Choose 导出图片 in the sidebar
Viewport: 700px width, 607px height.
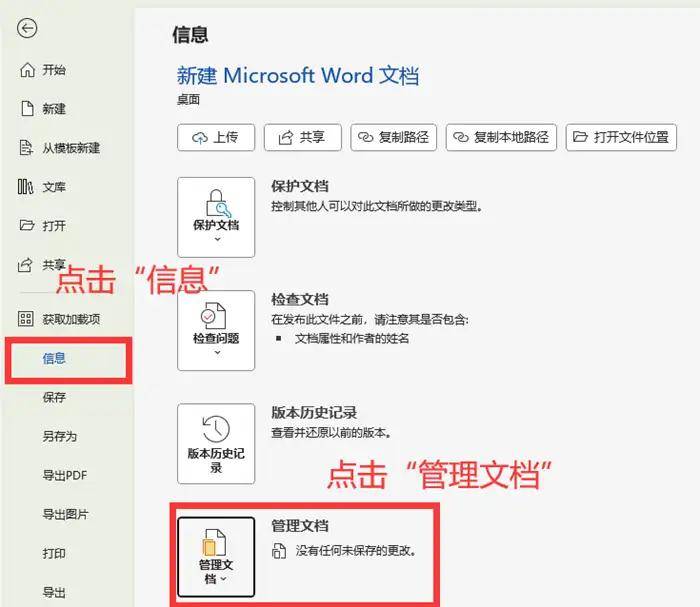point(66,514)
